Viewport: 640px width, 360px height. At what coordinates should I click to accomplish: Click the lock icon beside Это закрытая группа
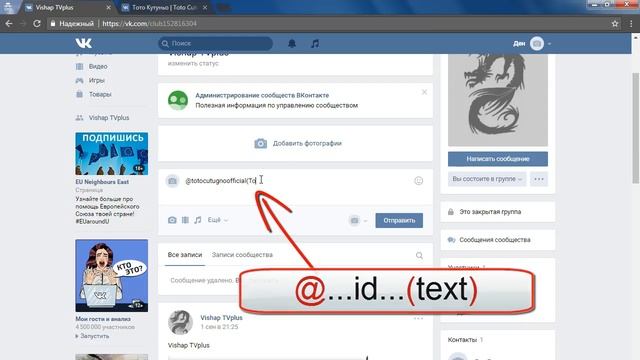click(451, 212)
